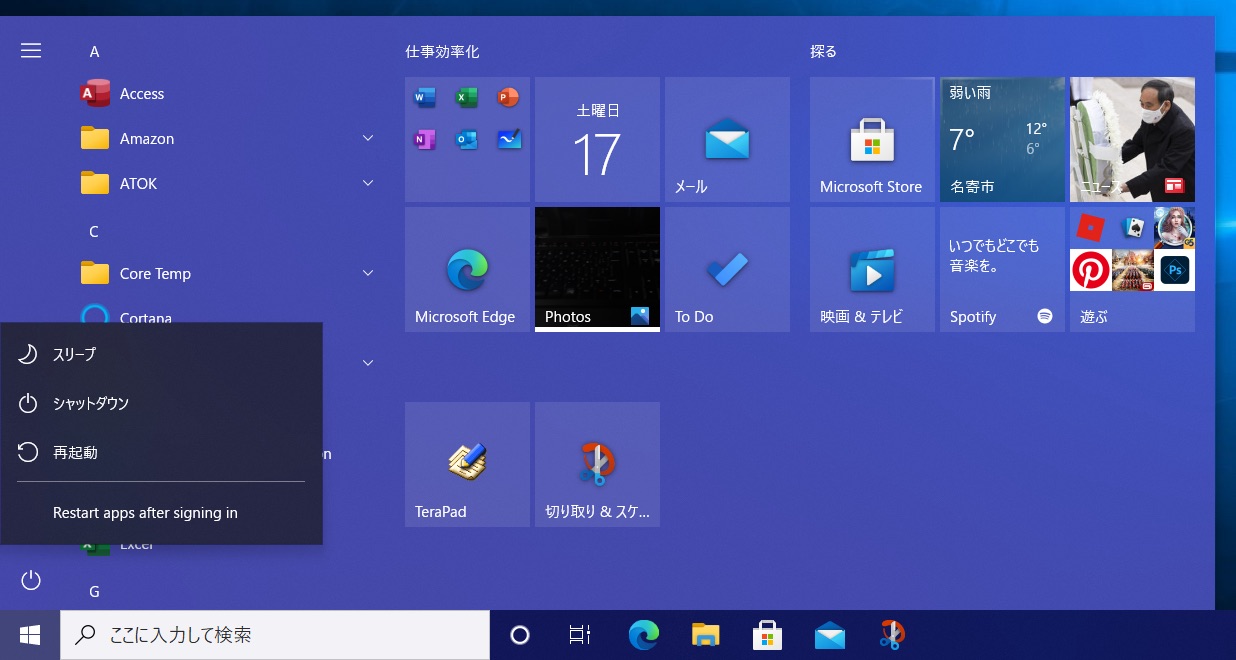The height and width of the screenshot is (660, 1236).
Task: Open the Photos tile
Action: [x=597, y=269]
